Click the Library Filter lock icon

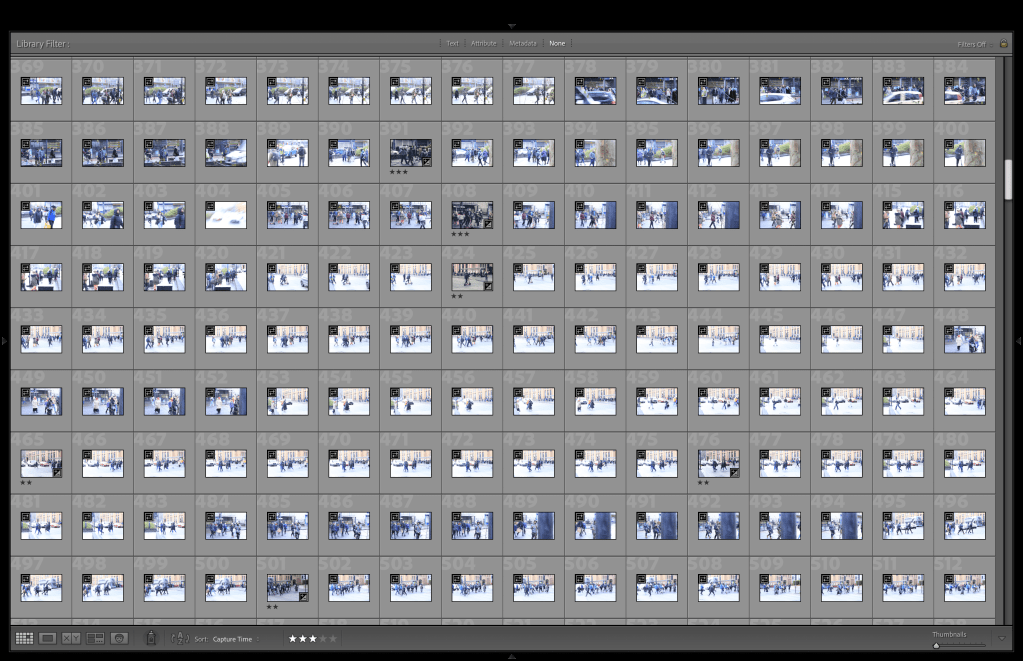[1003, 44]
